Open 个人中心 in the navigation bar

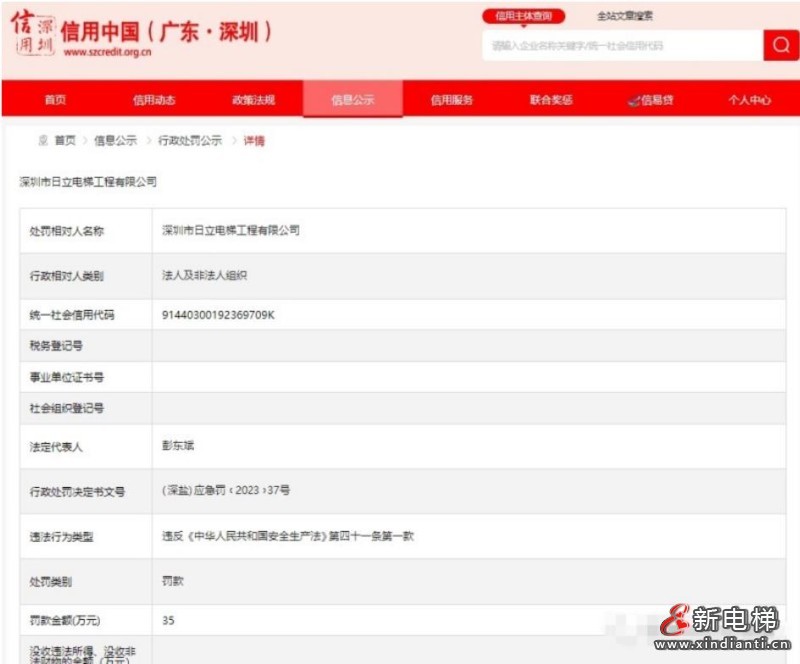pos(749,100)
